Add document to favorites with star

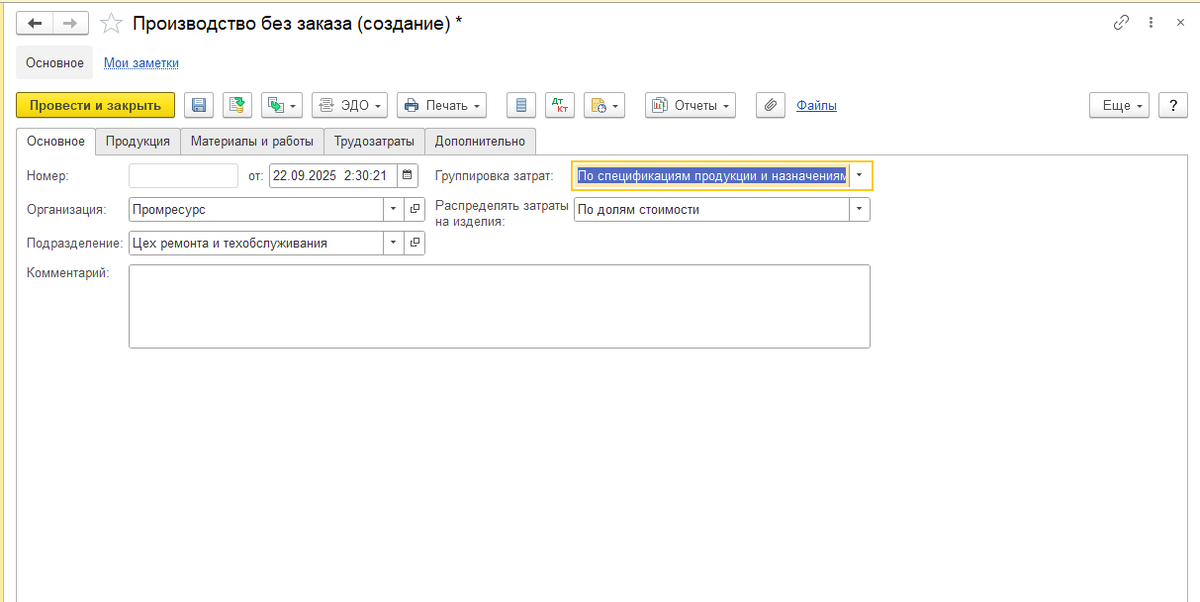(x=113, y=23)
